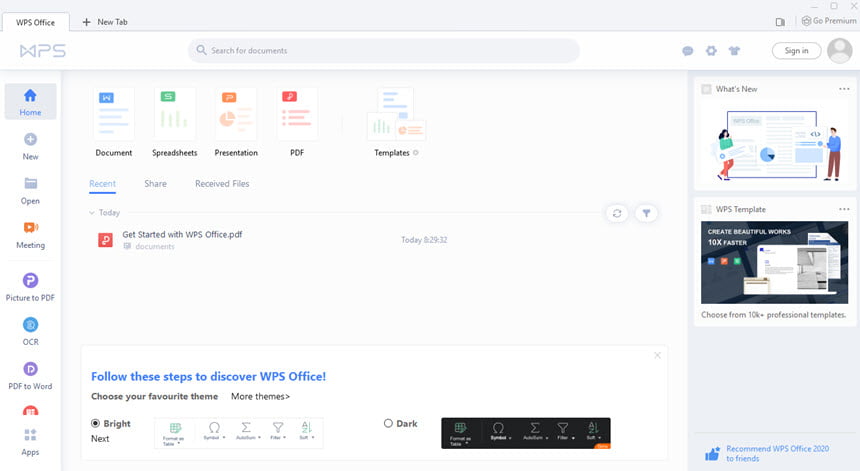Click the WPS logo
860x471 pixels.
[x=43, y=51]
